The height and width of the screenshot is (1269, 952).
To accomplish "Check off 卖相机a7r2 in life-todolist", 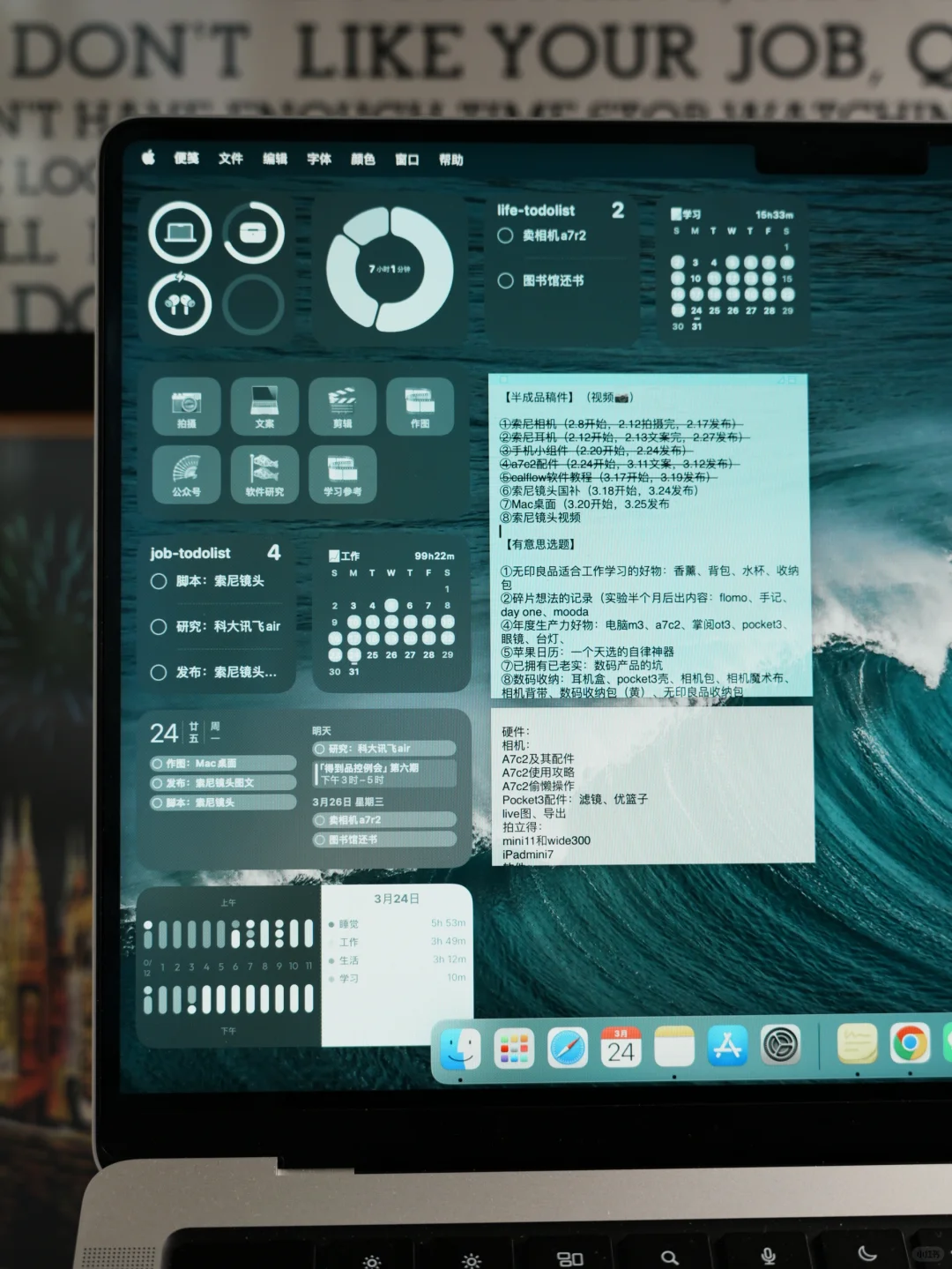I will 505,235.
